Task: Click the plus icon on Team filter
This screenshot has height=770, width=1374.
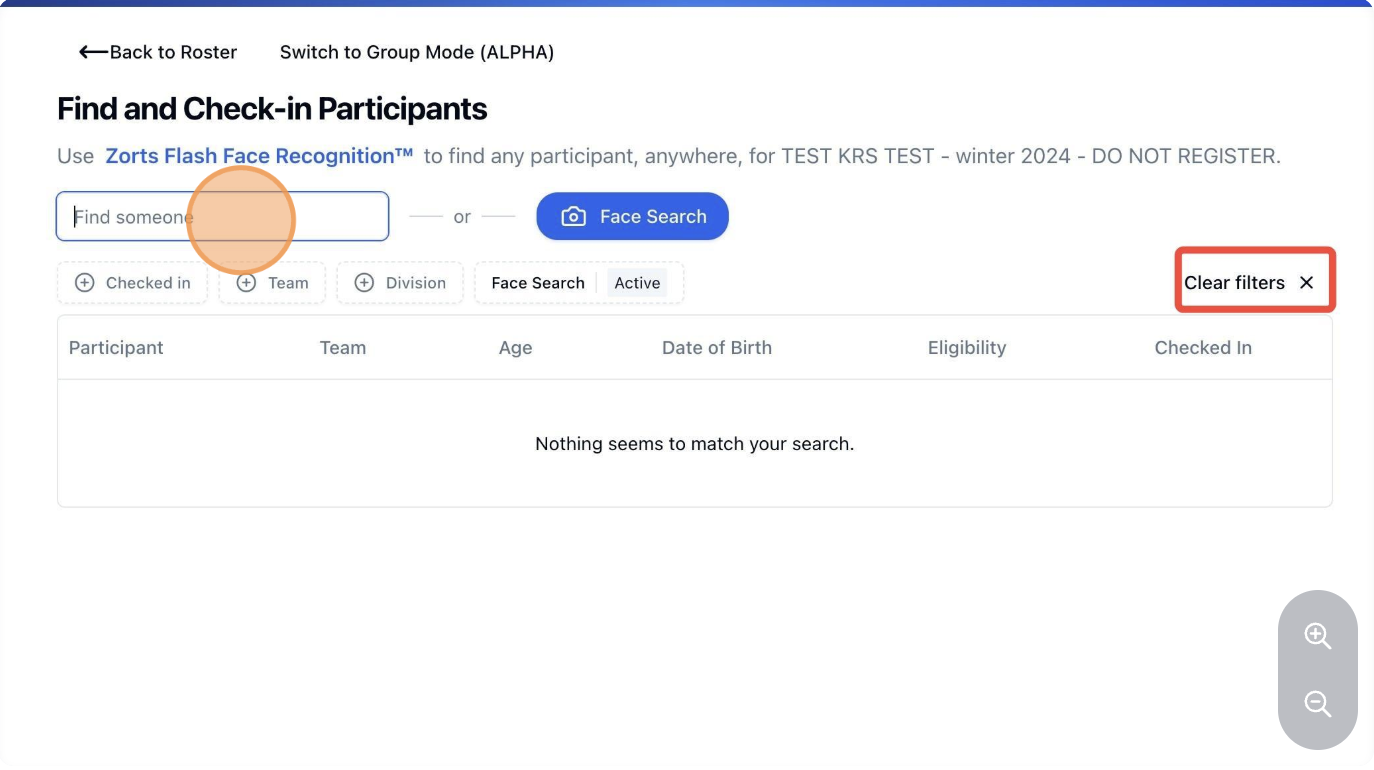Action: point(246,283)
